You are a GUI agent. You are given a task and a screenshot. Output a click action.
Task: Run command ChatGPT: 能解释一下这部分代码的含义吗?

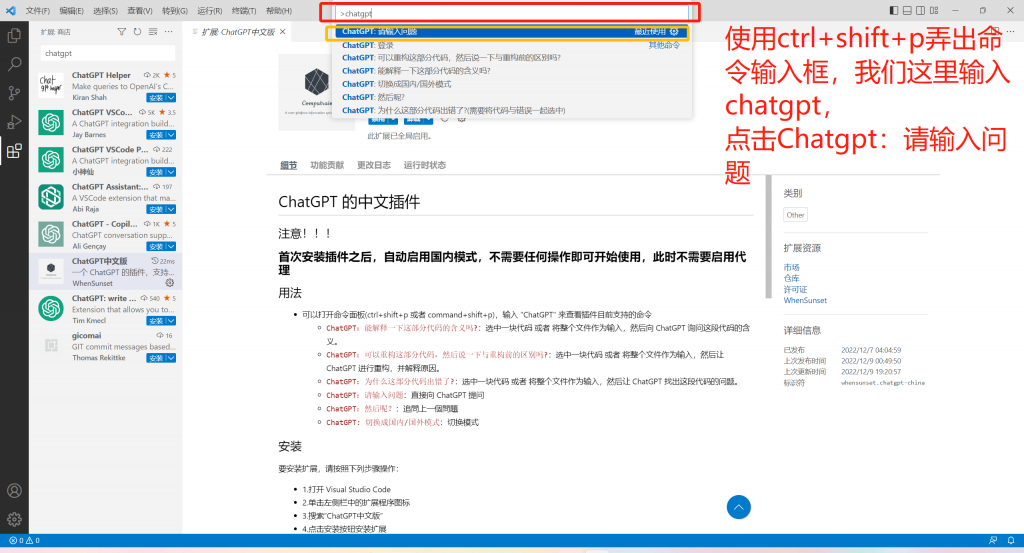pos(513,71)
